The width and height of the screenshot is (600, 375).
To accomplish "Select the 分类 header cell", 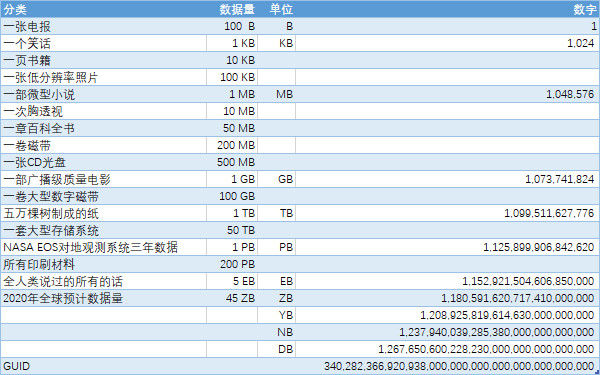I will pyautogui.click(x=103, y=9).
